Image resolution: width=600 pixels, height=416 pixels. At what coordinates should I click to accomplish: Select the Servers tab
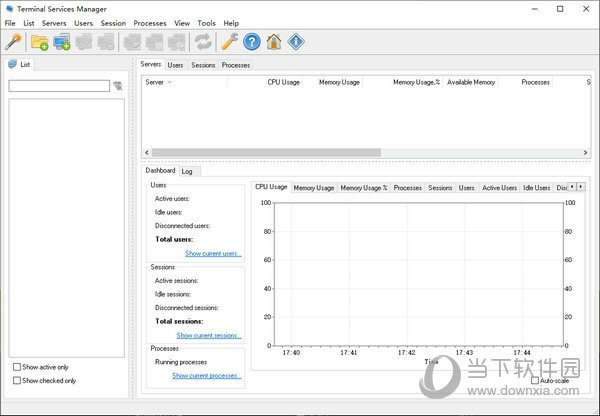(x=151, y=64)
